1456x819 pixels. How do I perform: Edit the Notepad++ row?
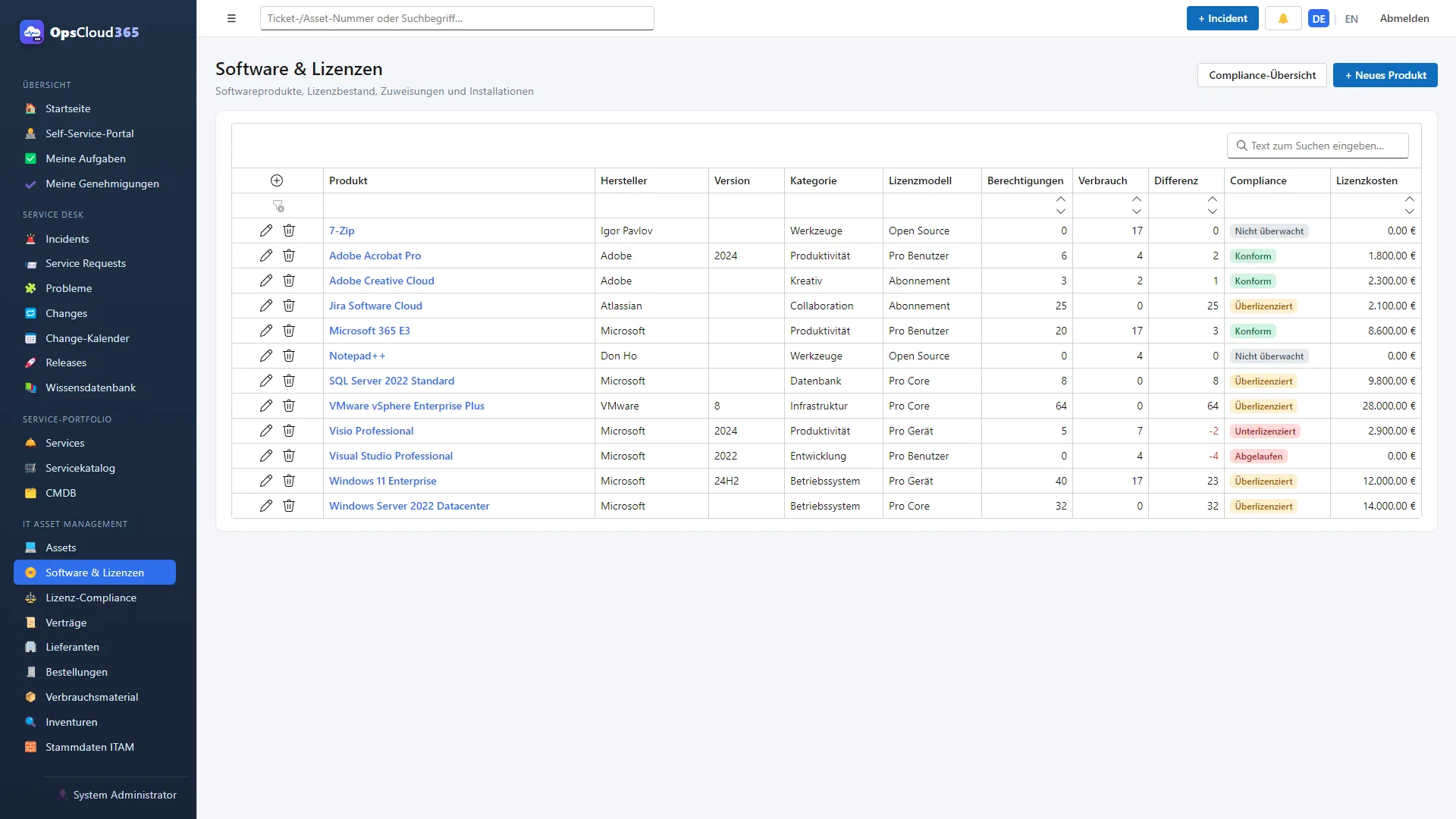pyautogui.click(x=266, y=356)
